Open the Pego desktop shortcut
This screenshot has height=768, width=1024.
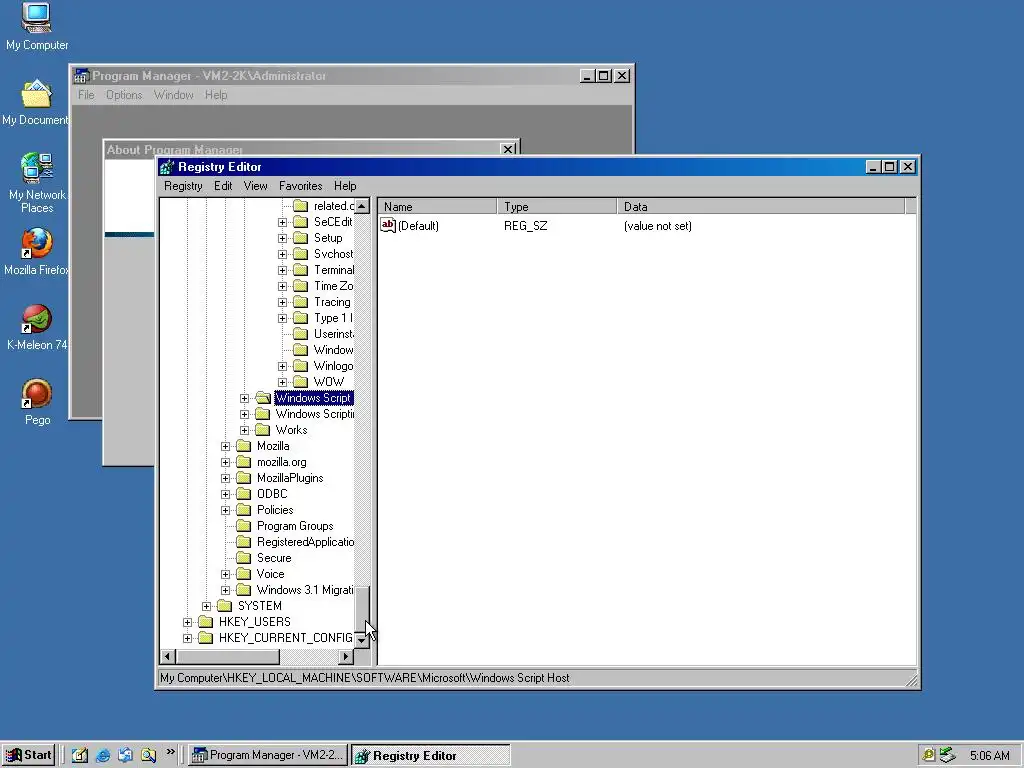coord(37,394)
